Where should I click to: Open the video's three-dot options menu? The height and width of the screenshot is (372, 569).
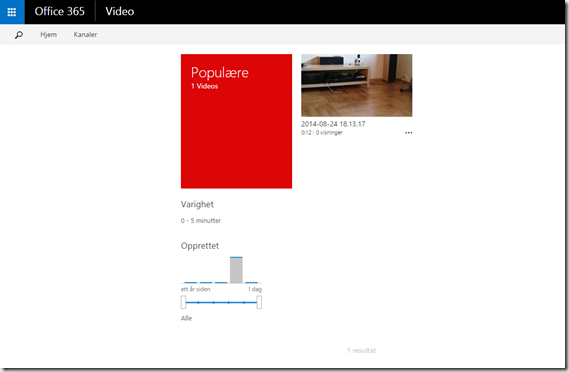(409, 133)
